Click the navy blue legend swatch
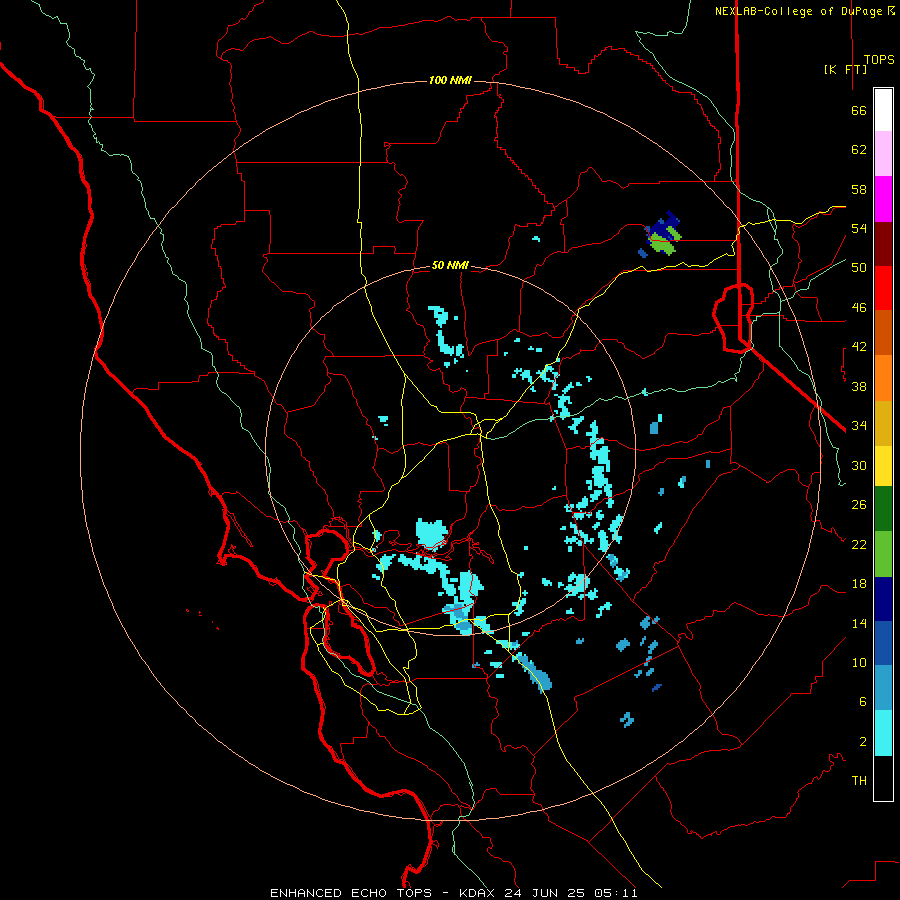Viewport: 900px width, 900px height. (883, 599)
